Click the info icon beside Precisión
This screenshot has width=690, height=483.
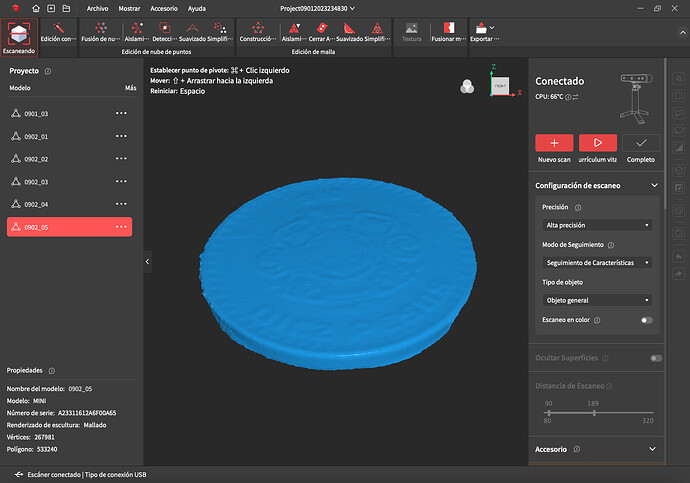click(x=578, y=208)
